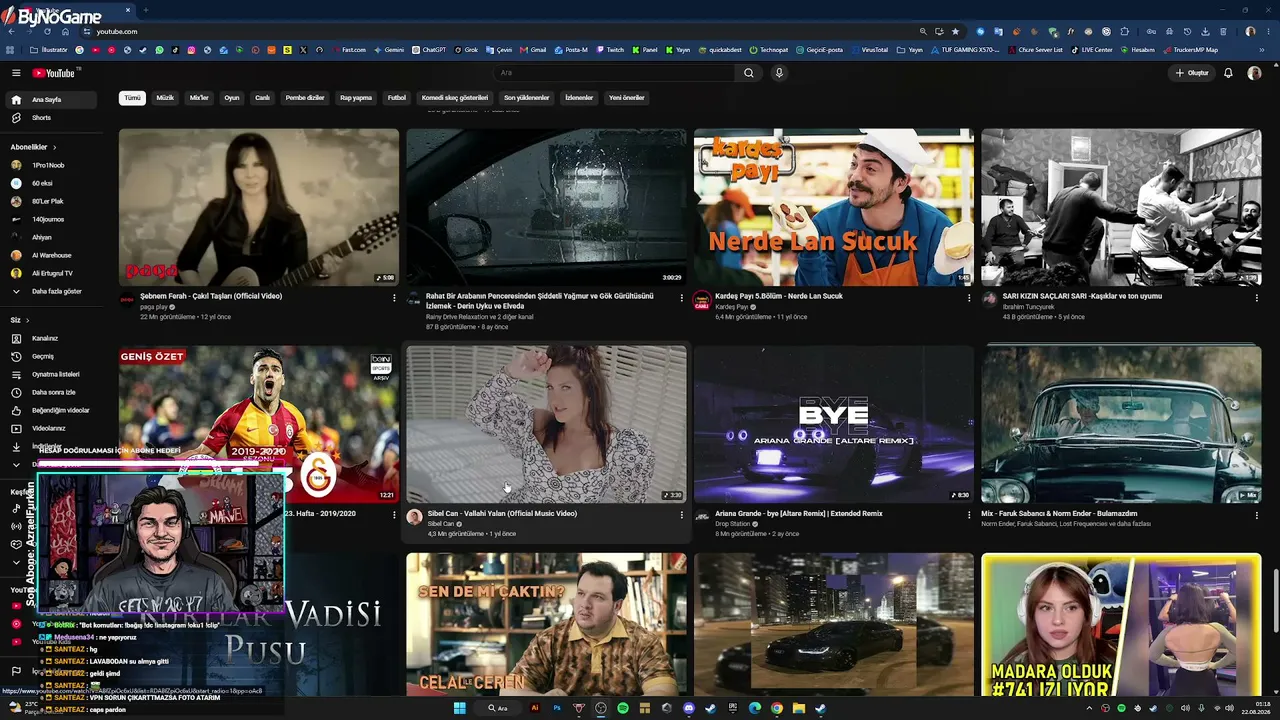Open Oynatma listeleri playlists
The height and width of the screenshot is (720, 1280).
pos(53,374)
